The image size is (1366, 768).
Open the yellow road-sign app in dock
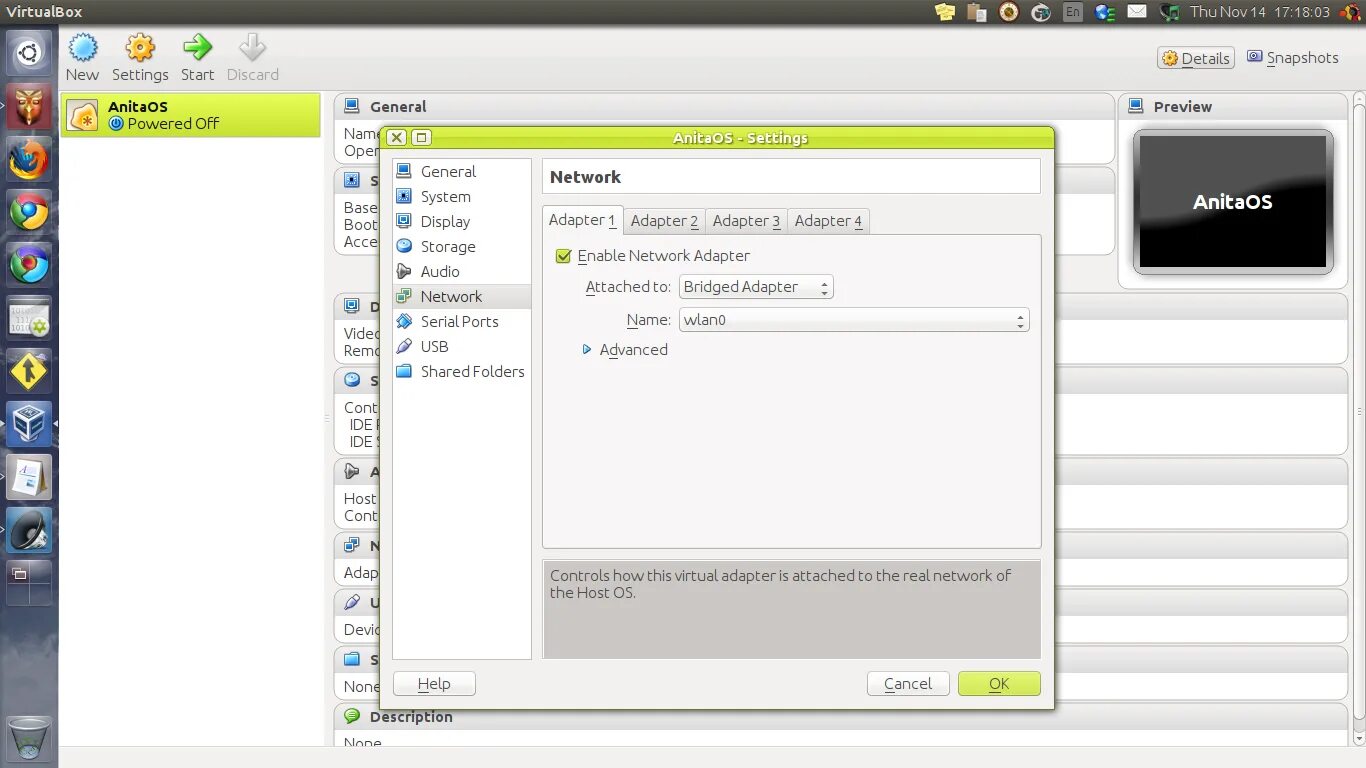[29, 370]
